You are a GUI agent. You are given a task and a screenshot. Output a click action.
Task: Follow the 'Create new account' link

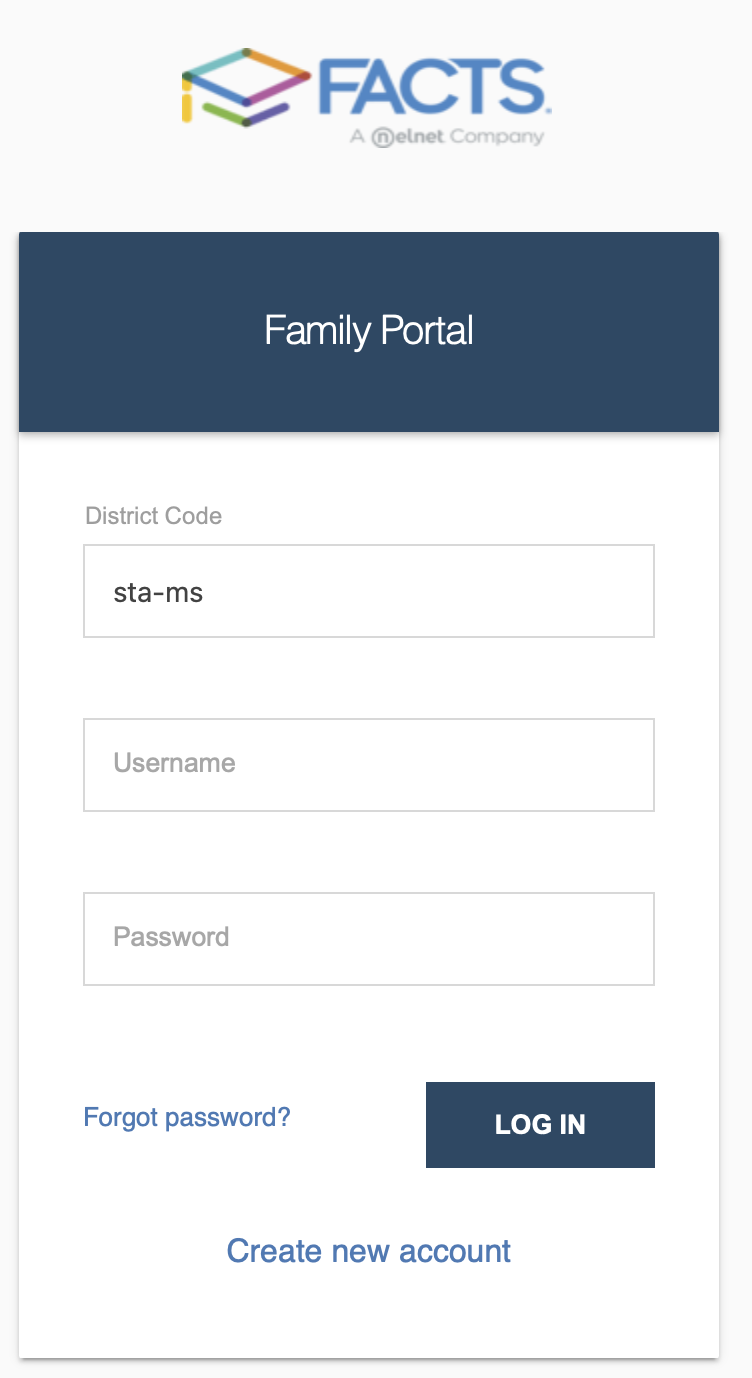(x=369, y=1251)
